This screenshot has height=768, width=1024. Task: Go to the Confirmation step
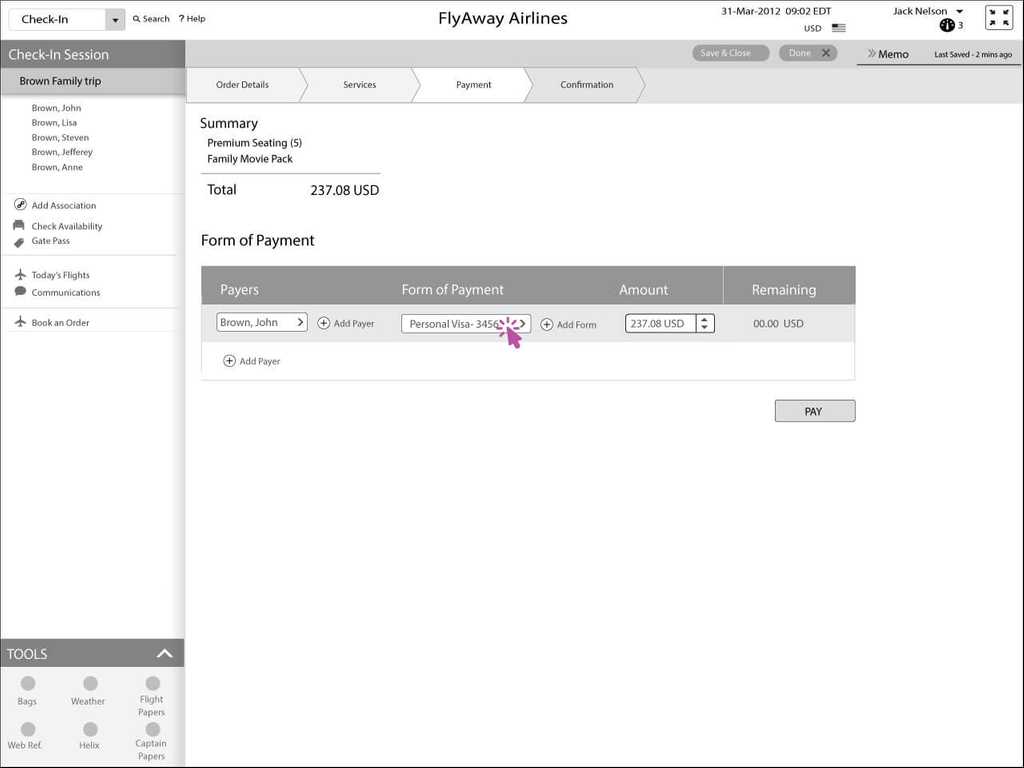(586, 85)
